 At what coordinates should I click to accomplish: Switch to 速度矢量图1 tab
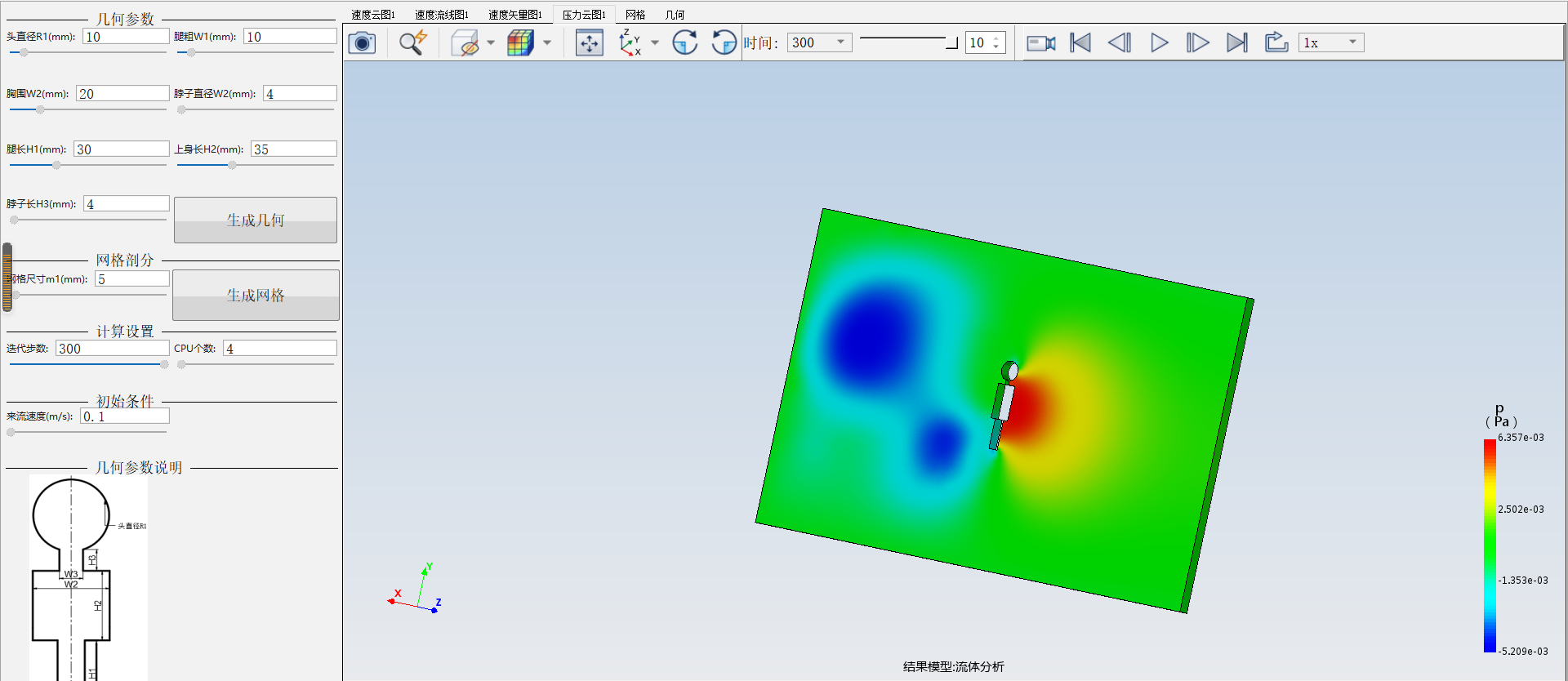coord(515,15)
